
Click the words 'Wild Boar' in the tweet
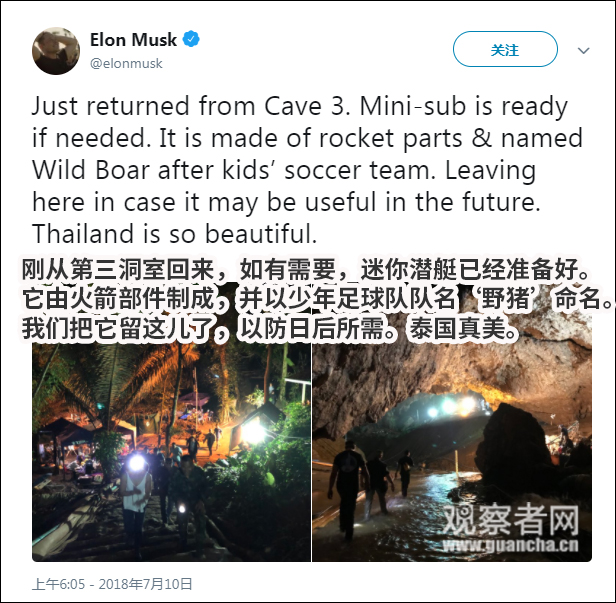coord(91,170)
